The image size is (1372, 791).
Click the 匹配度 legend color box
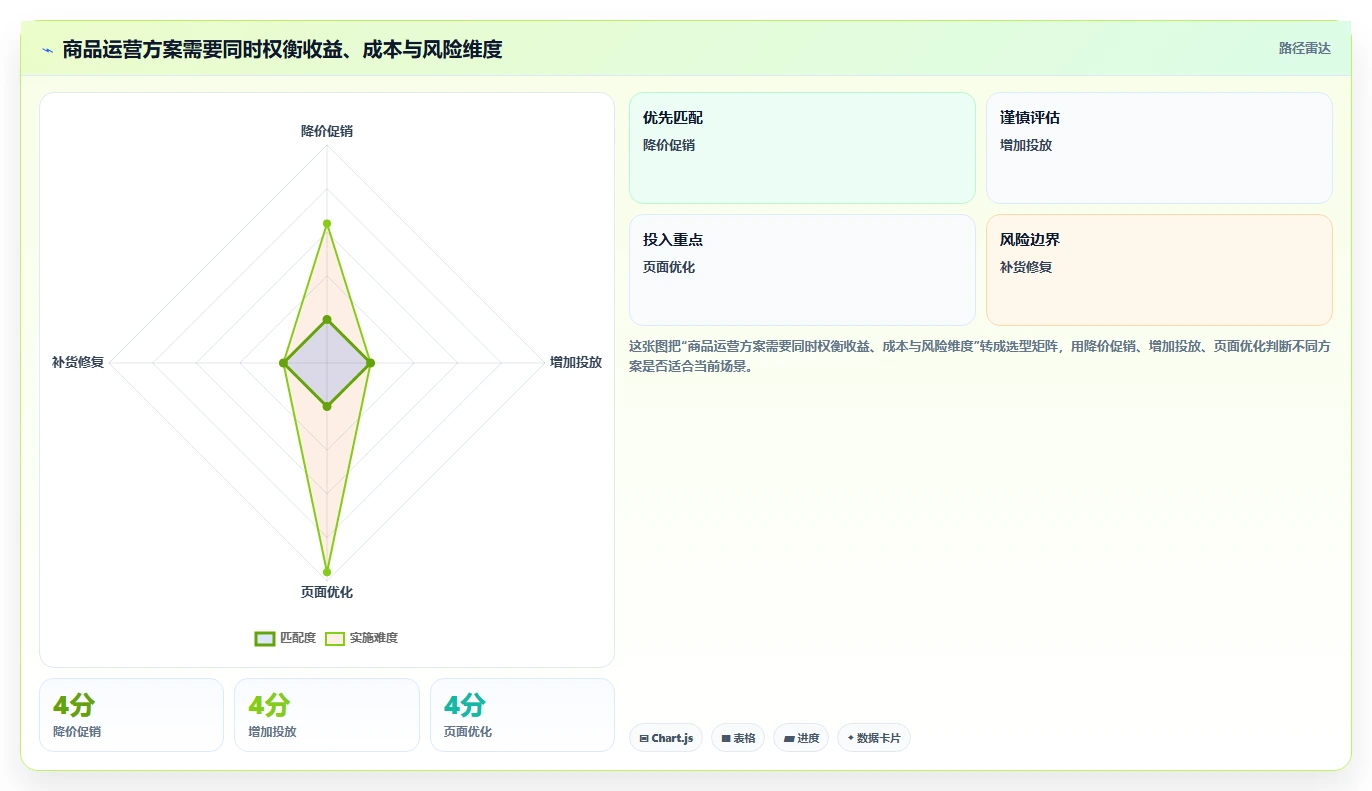pyautogui.click(x=265, y=639)
